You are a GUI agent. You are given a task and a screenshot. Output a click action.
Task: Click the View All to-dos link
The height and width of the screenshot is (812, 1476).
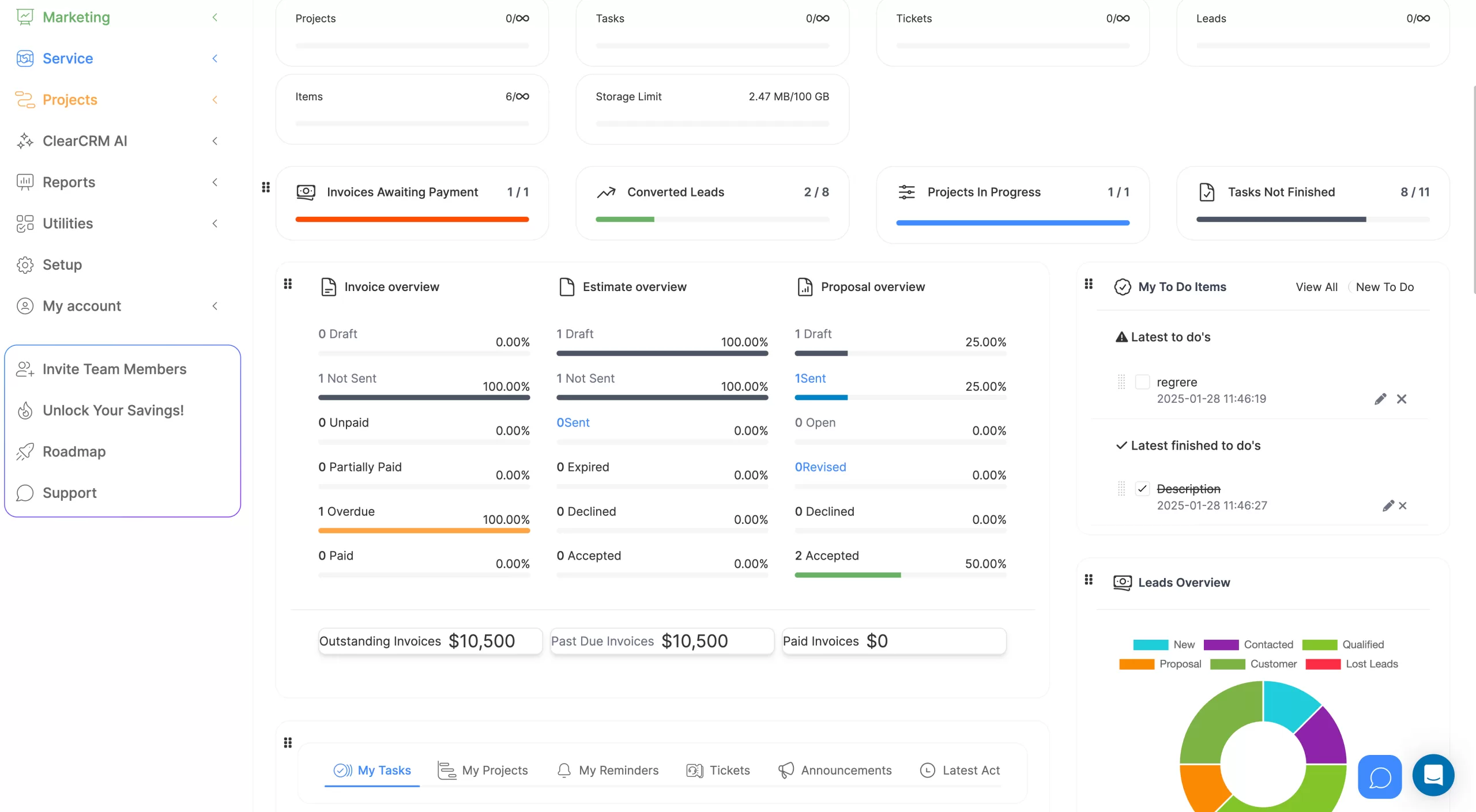tap(1316, 286)
